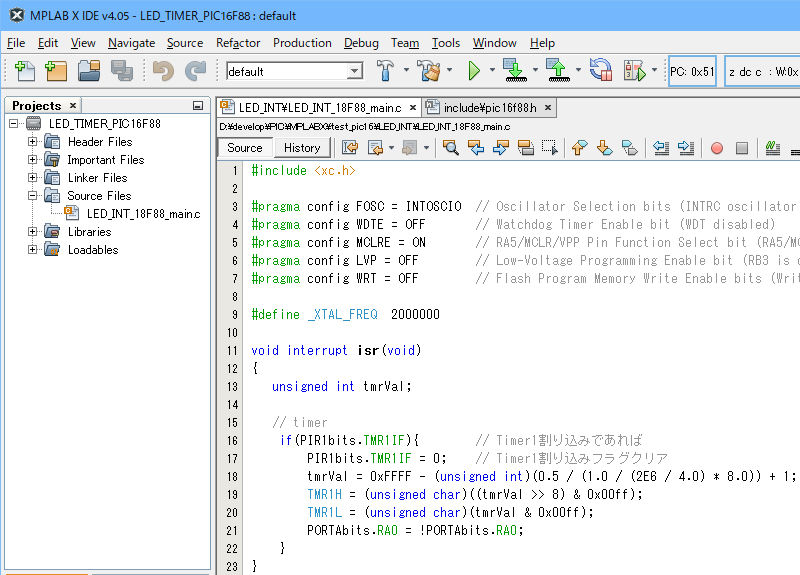Click editor Last Edit icon
The height and width of the screenshot is (575, 800).
click(x=349, y=148)
